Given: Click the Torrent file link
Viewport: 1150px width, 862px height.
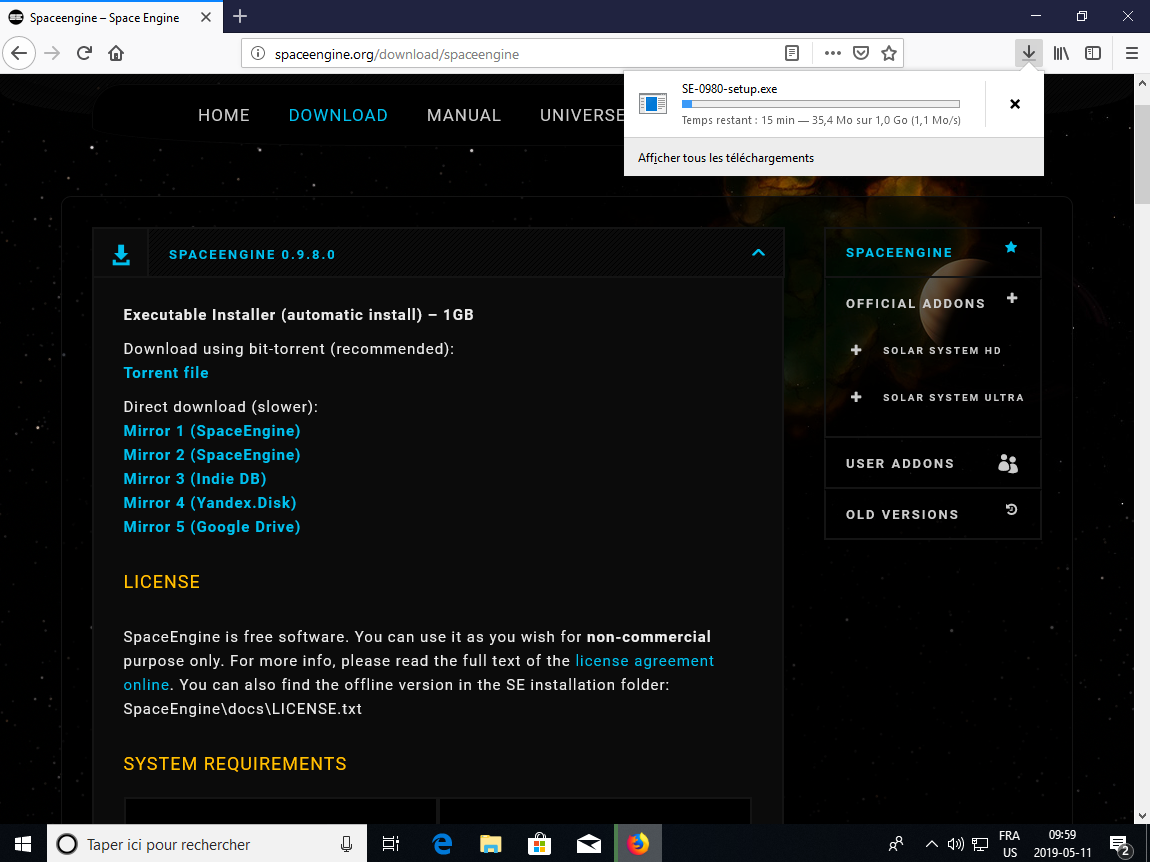Looking at the screenshot, I should pyautogui.click(x=166, y=373).
